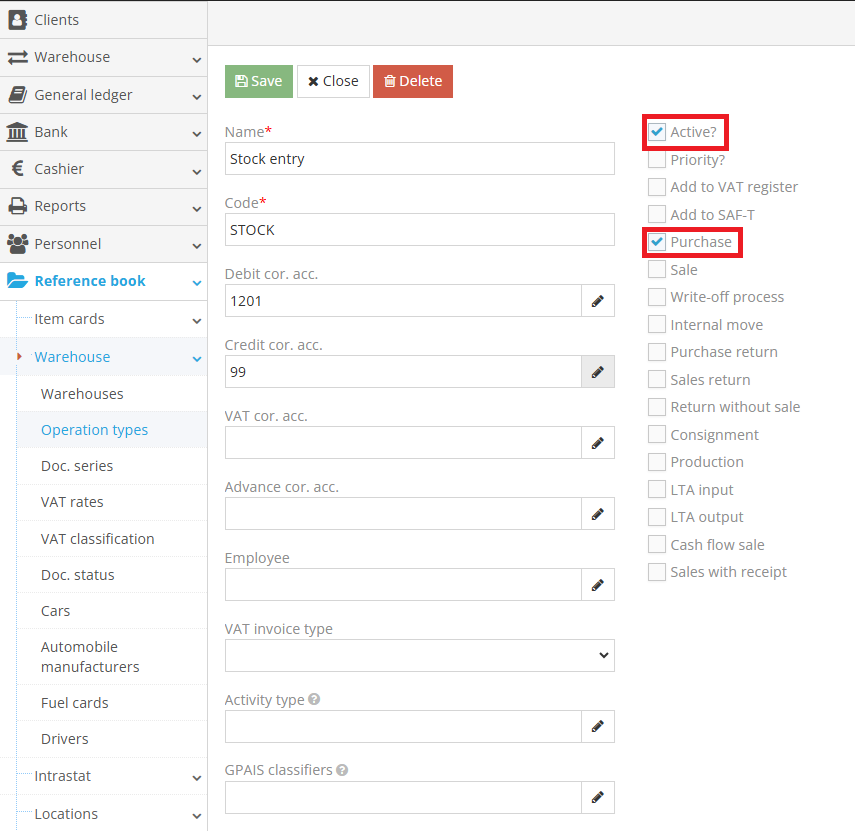Tick the Write-off process checkbox
This screenshot has height=831, width=855.
coord(657,297)
